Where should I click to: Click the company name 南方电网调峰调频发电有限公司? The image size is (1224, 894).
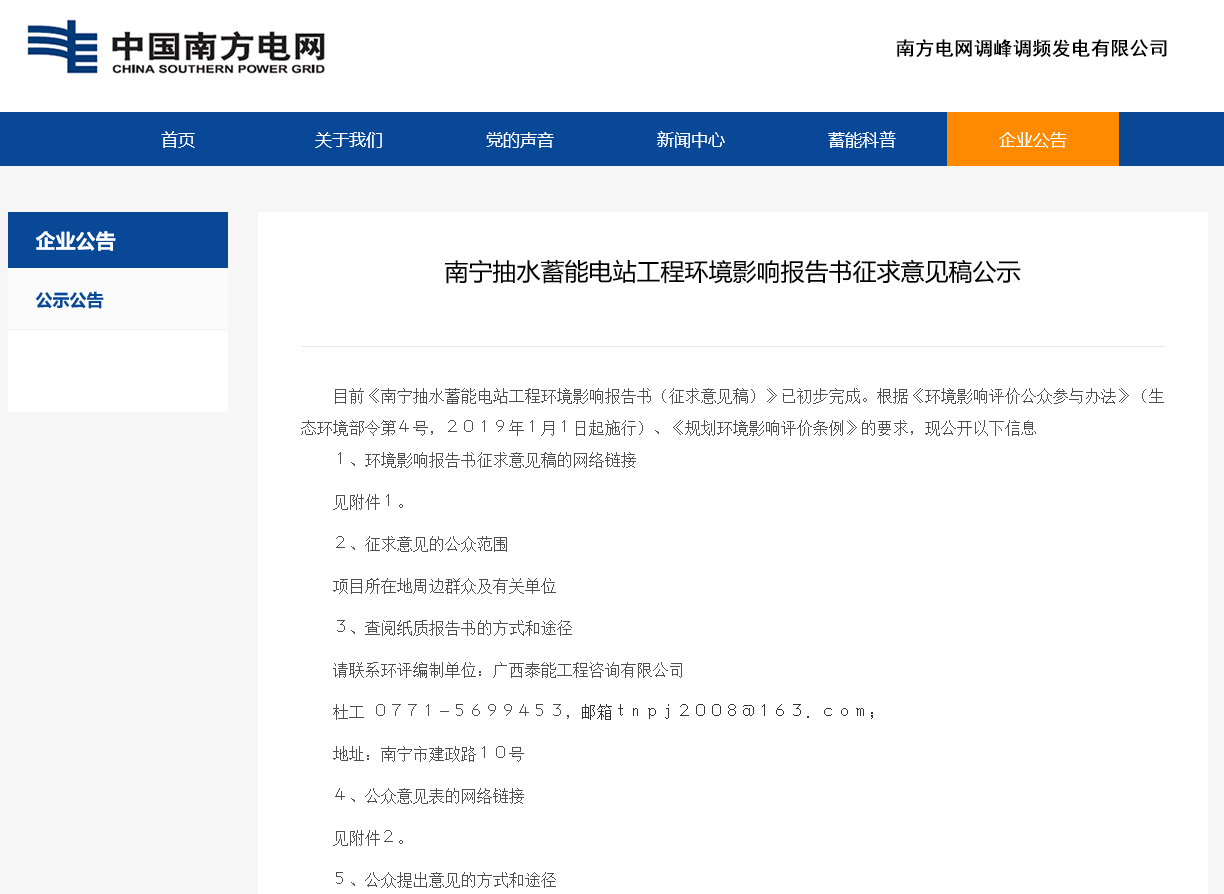coord(1032,48)
